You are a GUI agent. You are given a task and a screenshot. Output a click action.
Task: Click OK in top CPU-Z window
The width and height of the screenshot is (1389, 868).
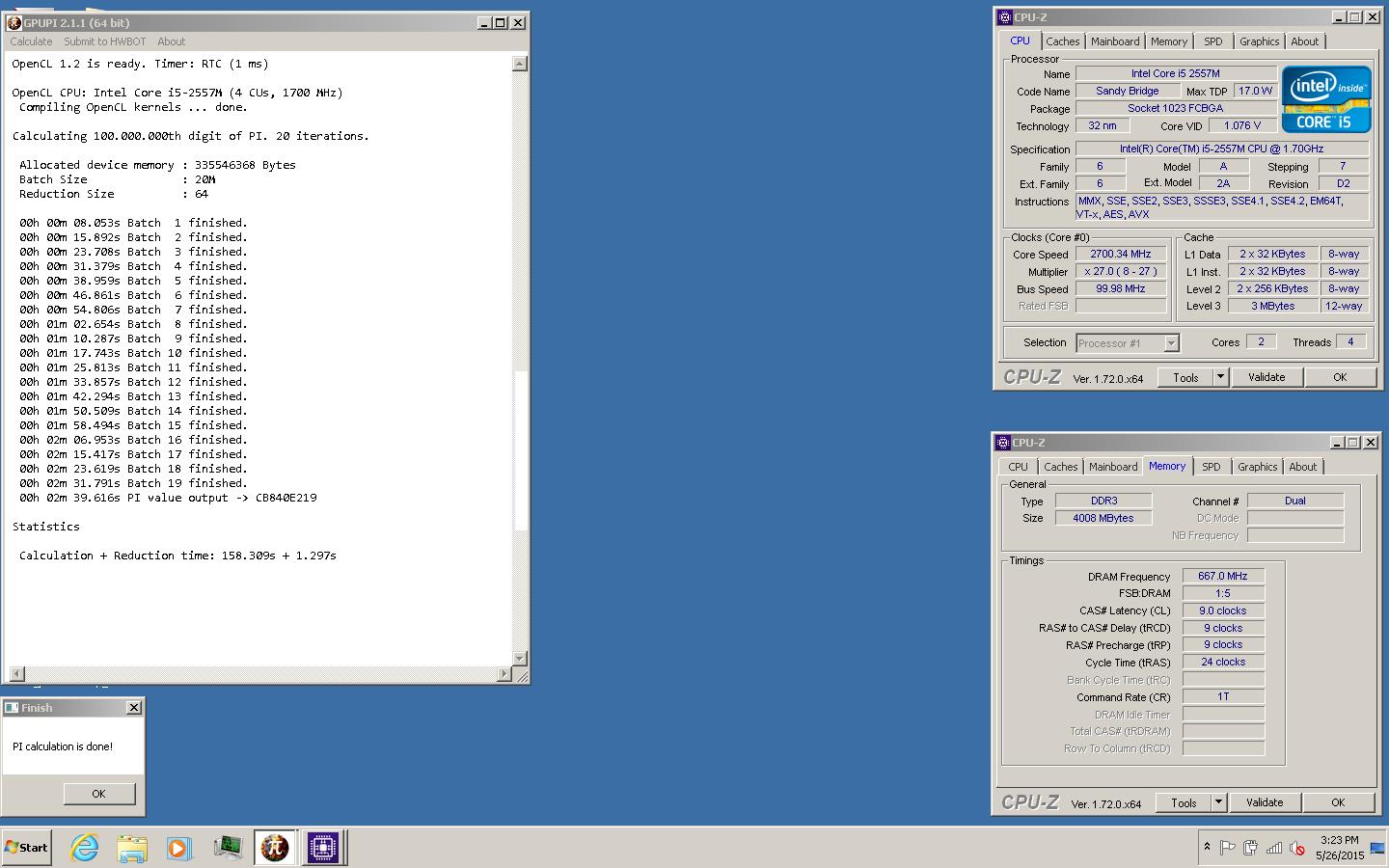[x=1340, y=377]
